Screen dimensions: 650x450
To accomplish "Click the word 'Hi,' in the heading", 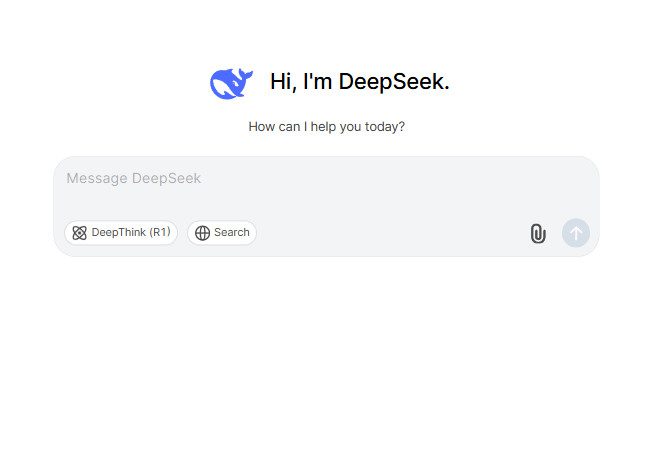I will point(283,81).
